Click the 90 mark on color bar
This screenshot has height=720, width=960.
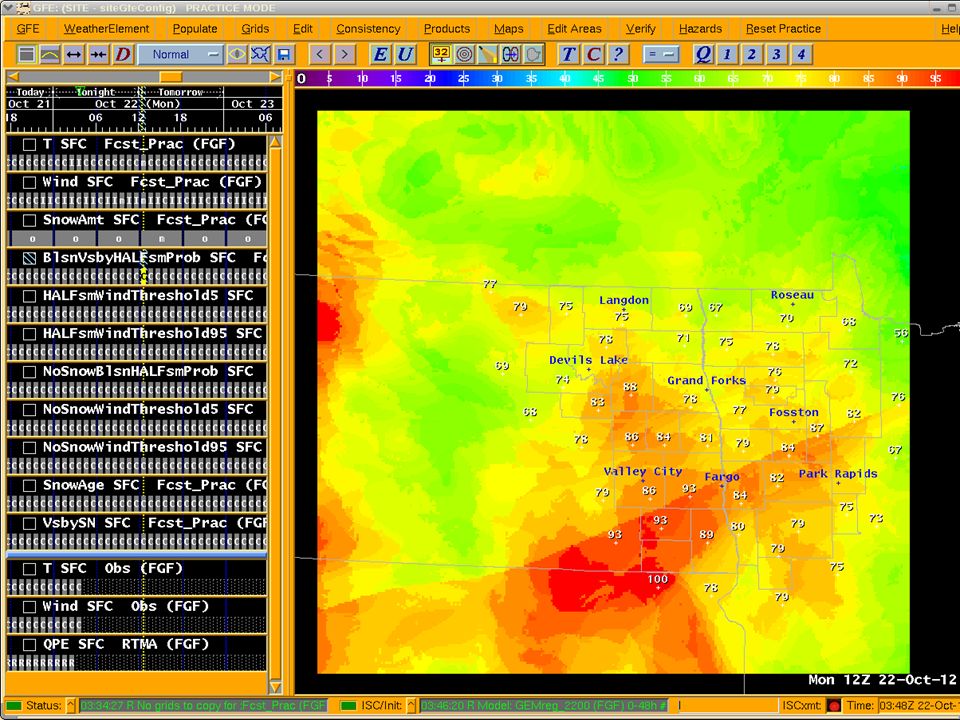tap(901, 78)
